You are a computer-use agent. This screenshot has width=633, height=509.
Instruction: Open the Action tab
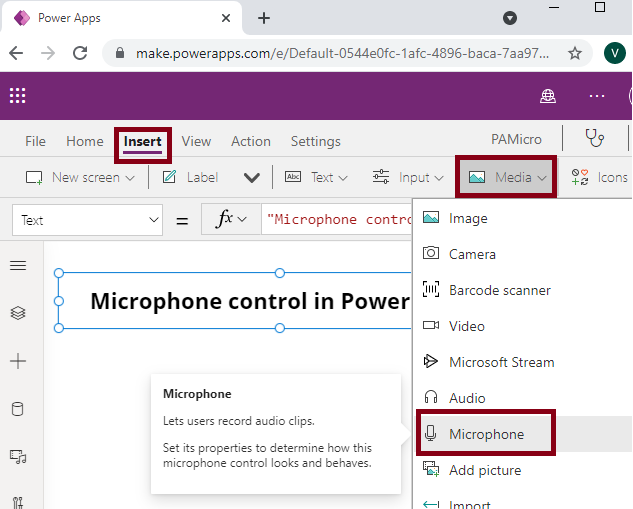251,141
